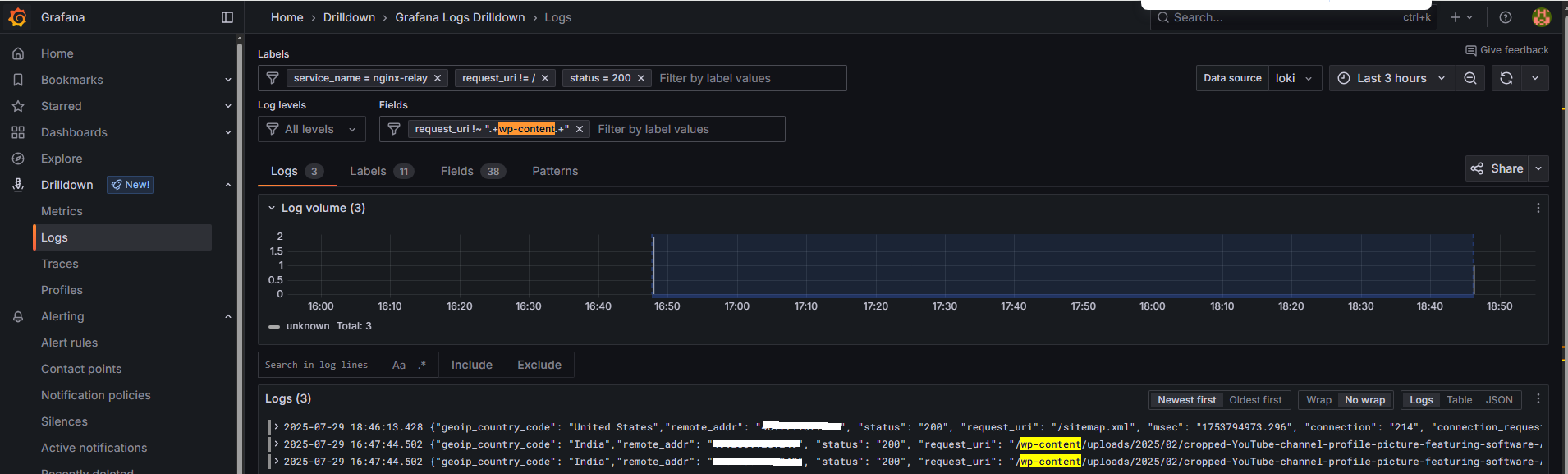Image resolution: width=1568 pixels, height=474 pixels.
Task: Click the Give feedback link
Action: 1507,50
